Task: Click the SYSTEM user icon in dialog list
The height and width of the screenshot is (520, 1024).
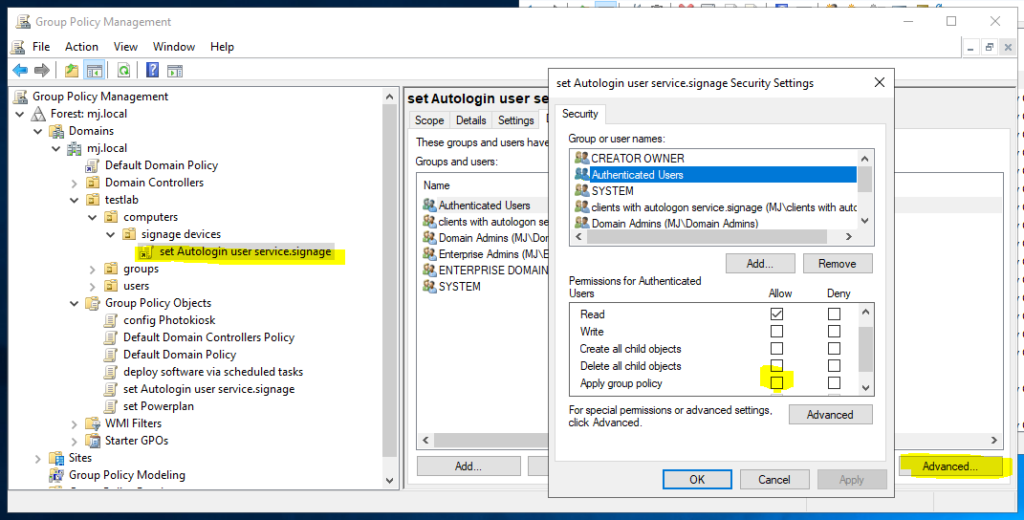Action: click(581, 191)
